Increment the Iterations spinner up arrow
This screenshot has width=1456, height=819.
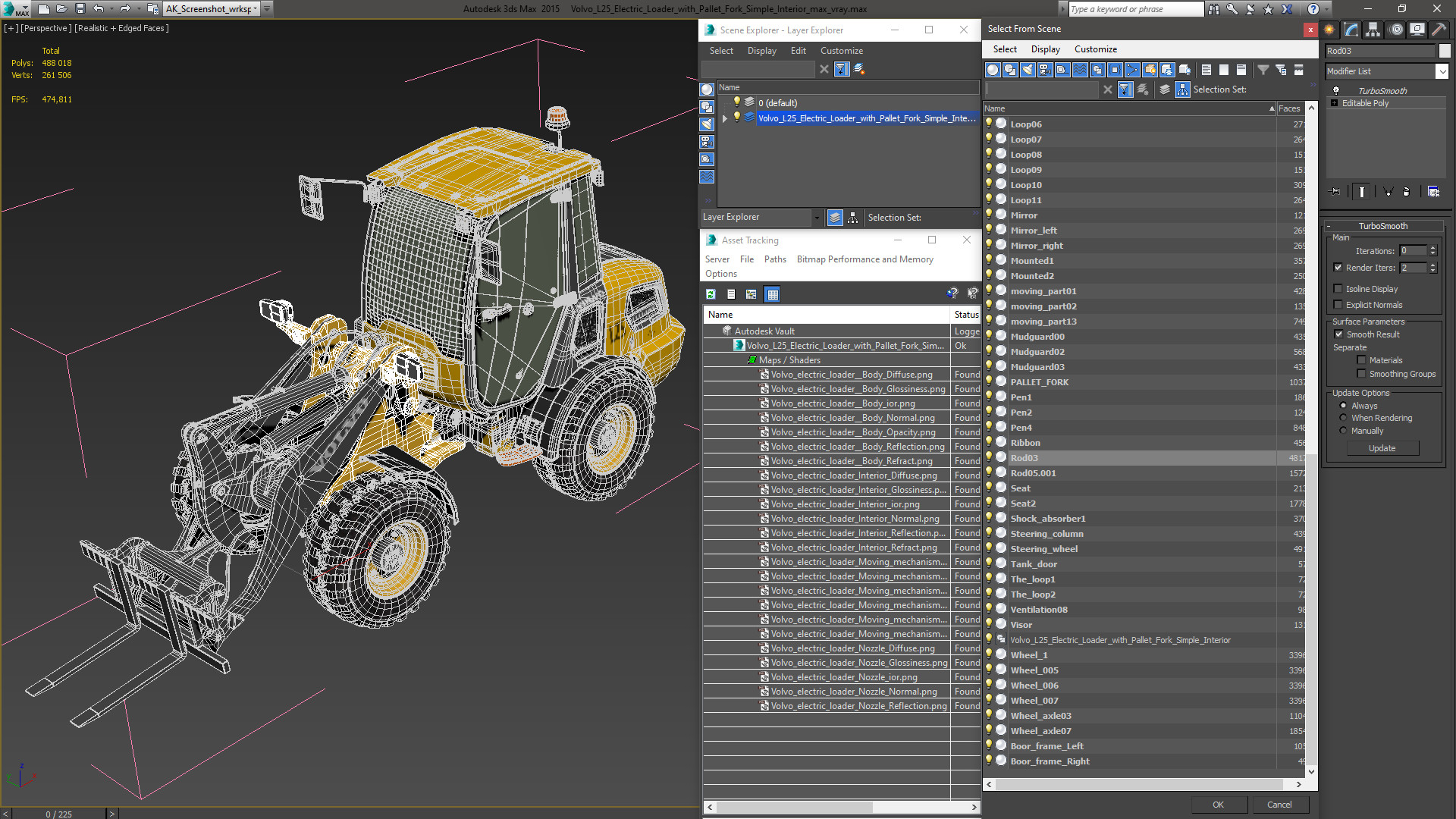click(1432, 248)
